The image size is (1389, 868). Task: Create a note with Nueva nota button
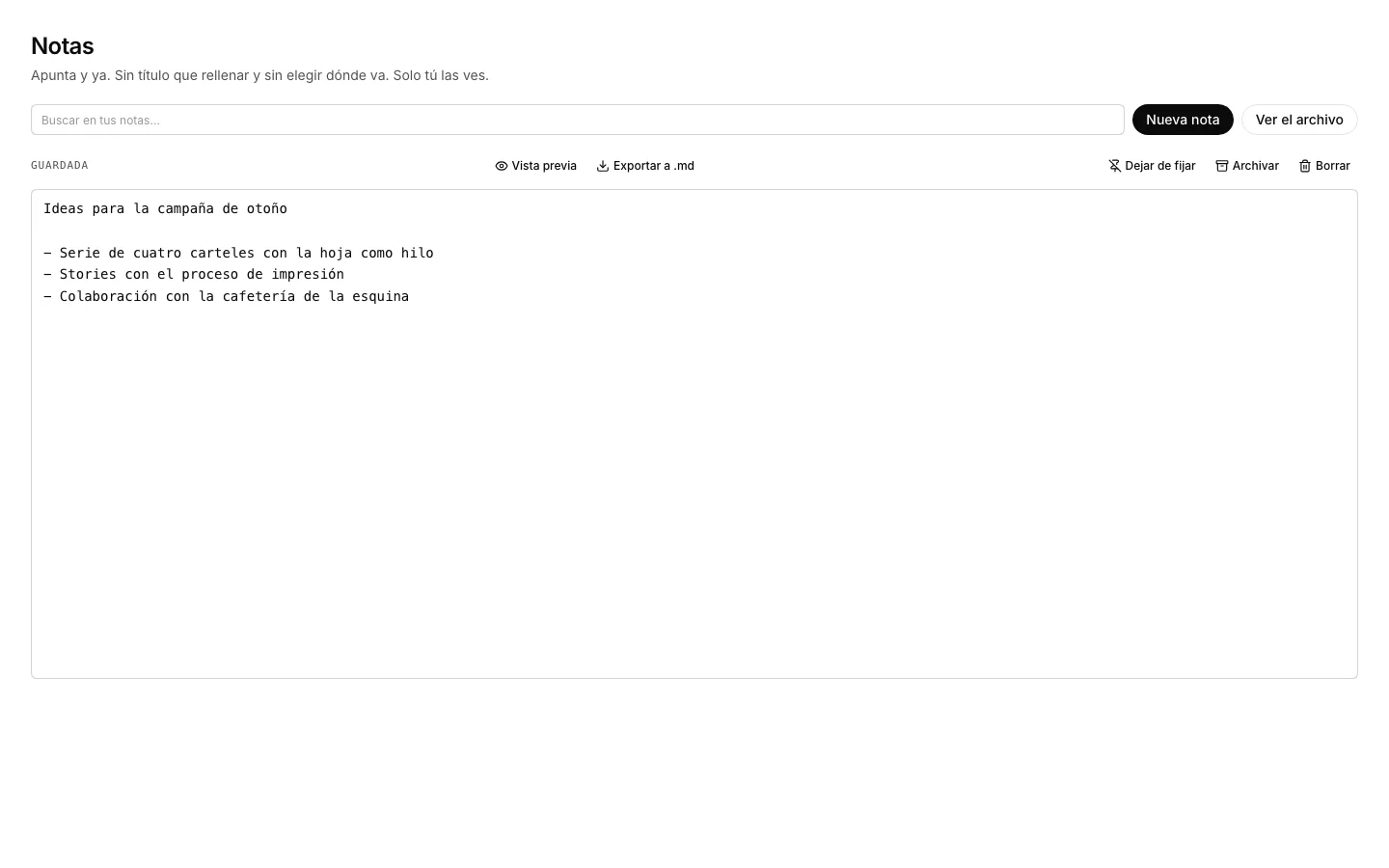click(1183, 120)
